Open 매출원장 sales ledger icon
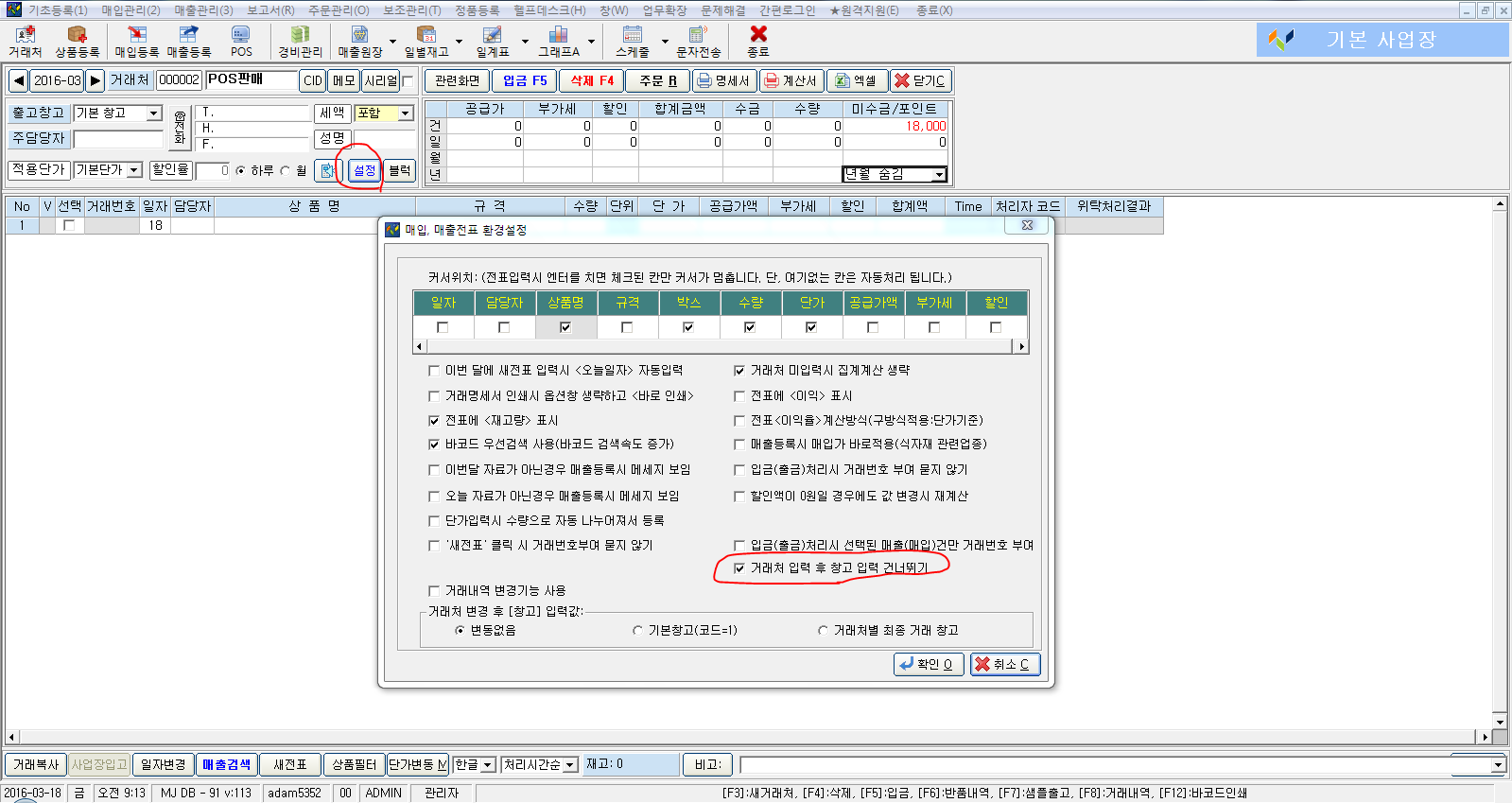Viewport: 1512px width, 803px height. [360, 42]
